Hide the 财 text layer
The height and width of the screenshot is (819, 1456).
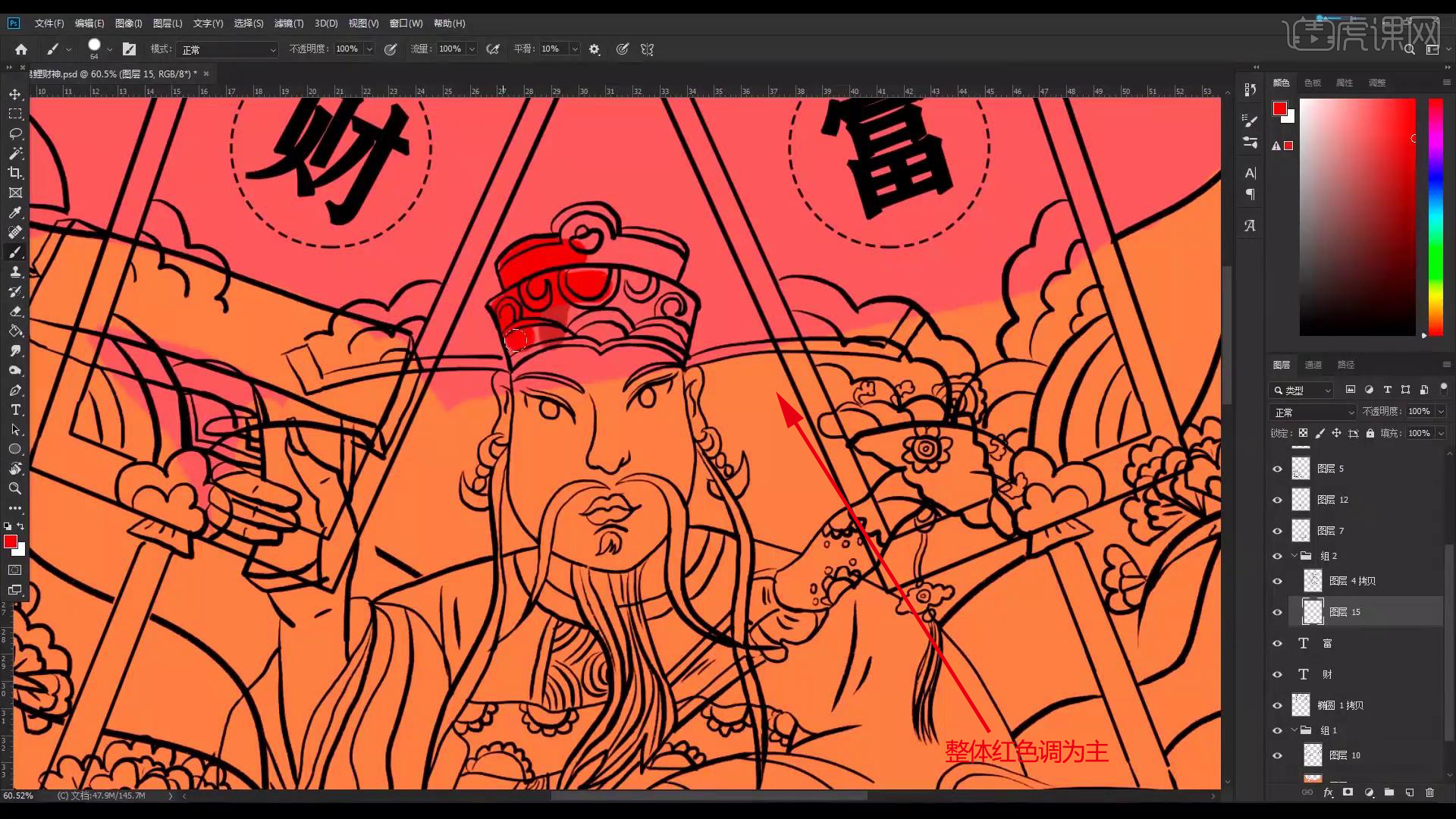1278,674
